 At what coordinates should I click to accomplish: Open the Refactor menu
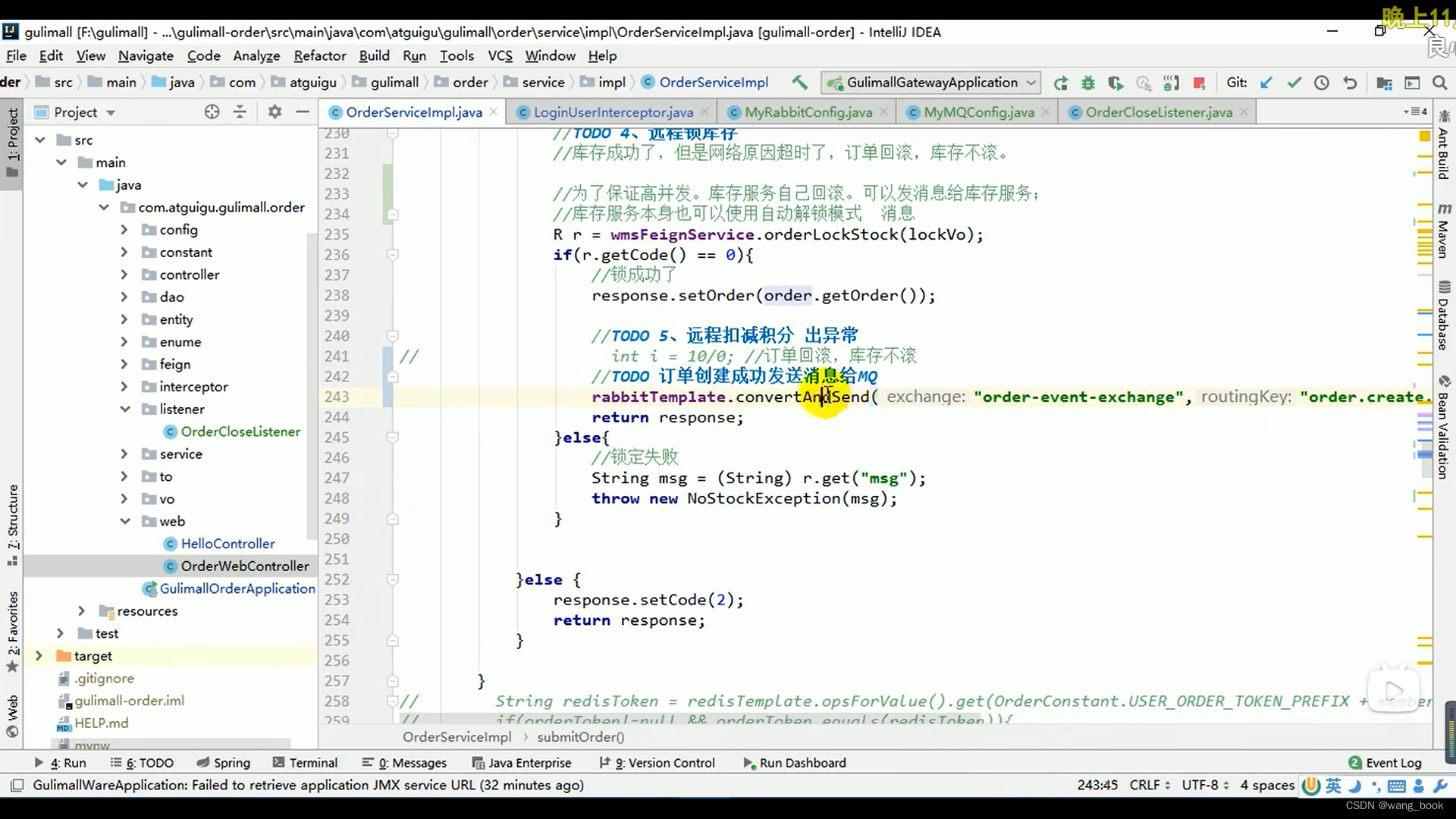pyautogui.click(x=319, y=56)
